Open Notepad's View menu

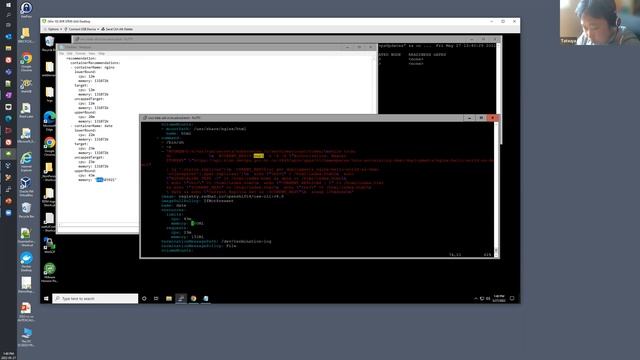92,53
